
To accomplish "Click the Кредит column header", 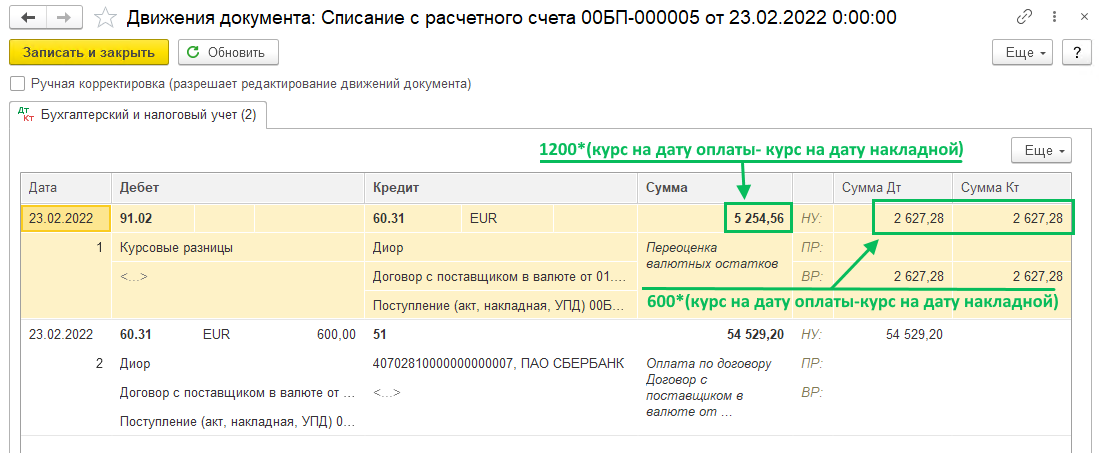I will click(x=500, y=187).
